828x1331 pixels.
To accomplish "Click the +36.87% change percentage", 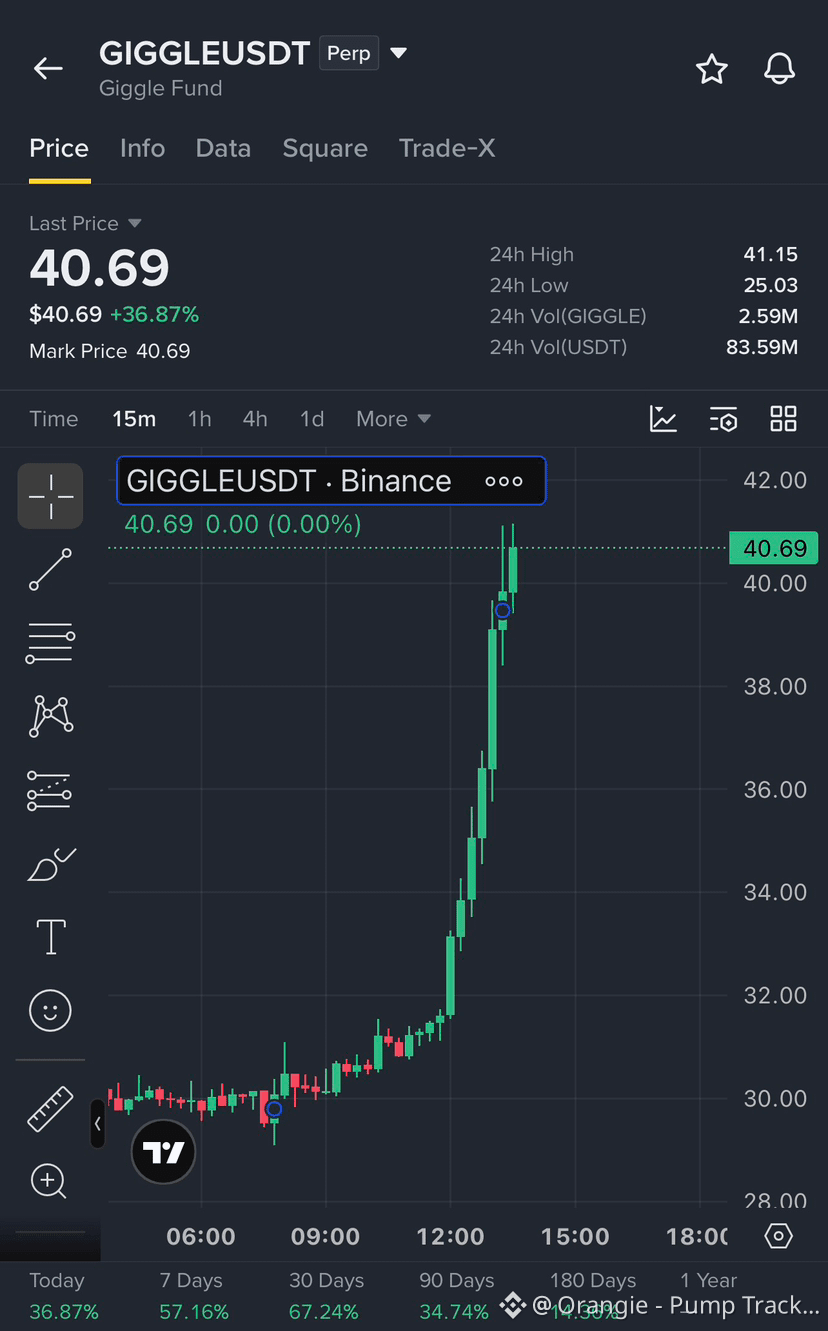I will [x=154, y=315].
